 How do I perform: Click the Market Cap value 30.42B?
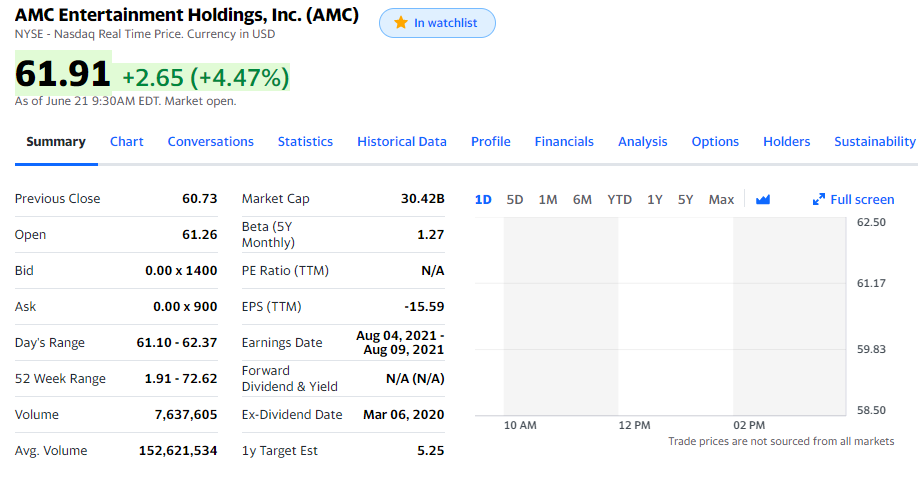(423, 199)
